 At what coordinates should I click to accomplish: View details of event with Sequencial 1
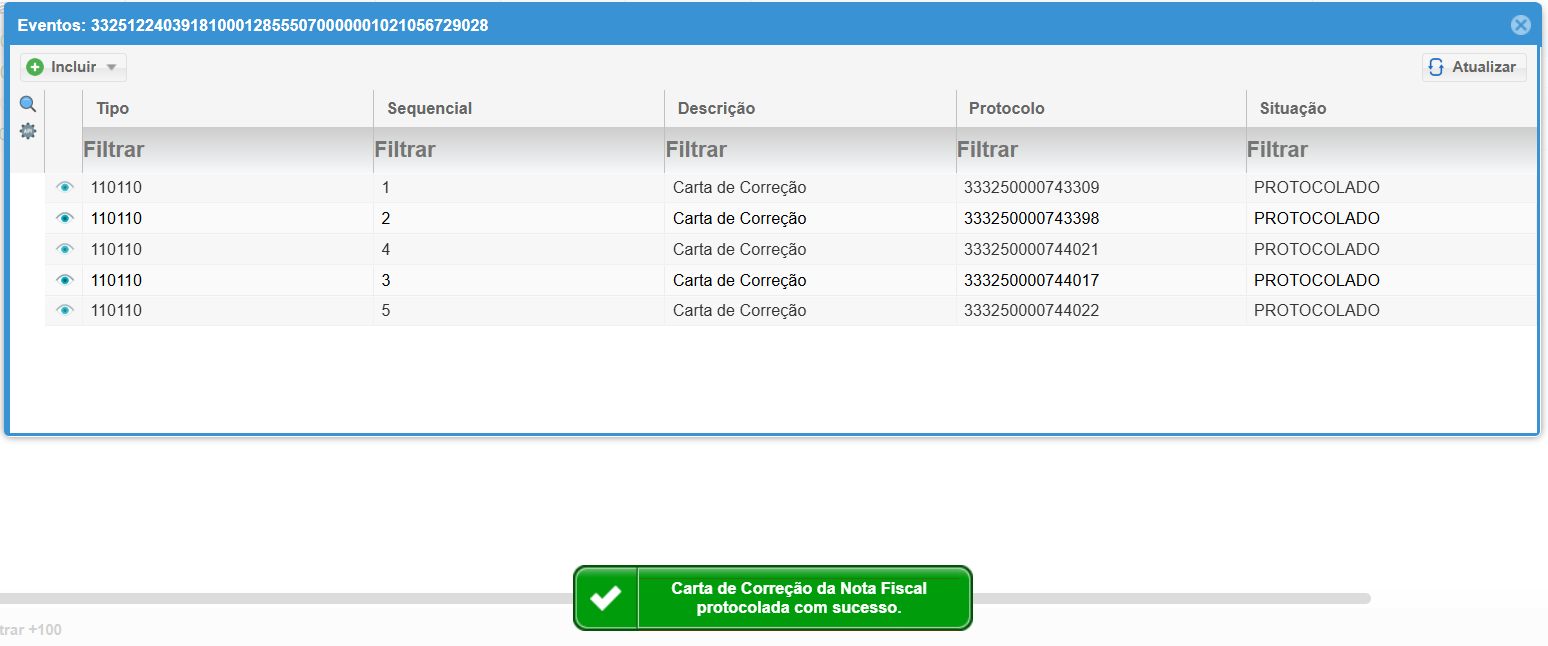tap(65, 187)
